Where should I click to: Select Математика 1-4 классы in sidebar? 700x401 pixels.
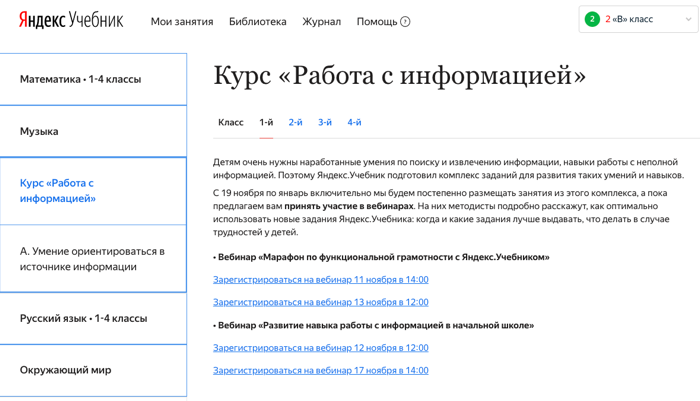tap(93, 79)
